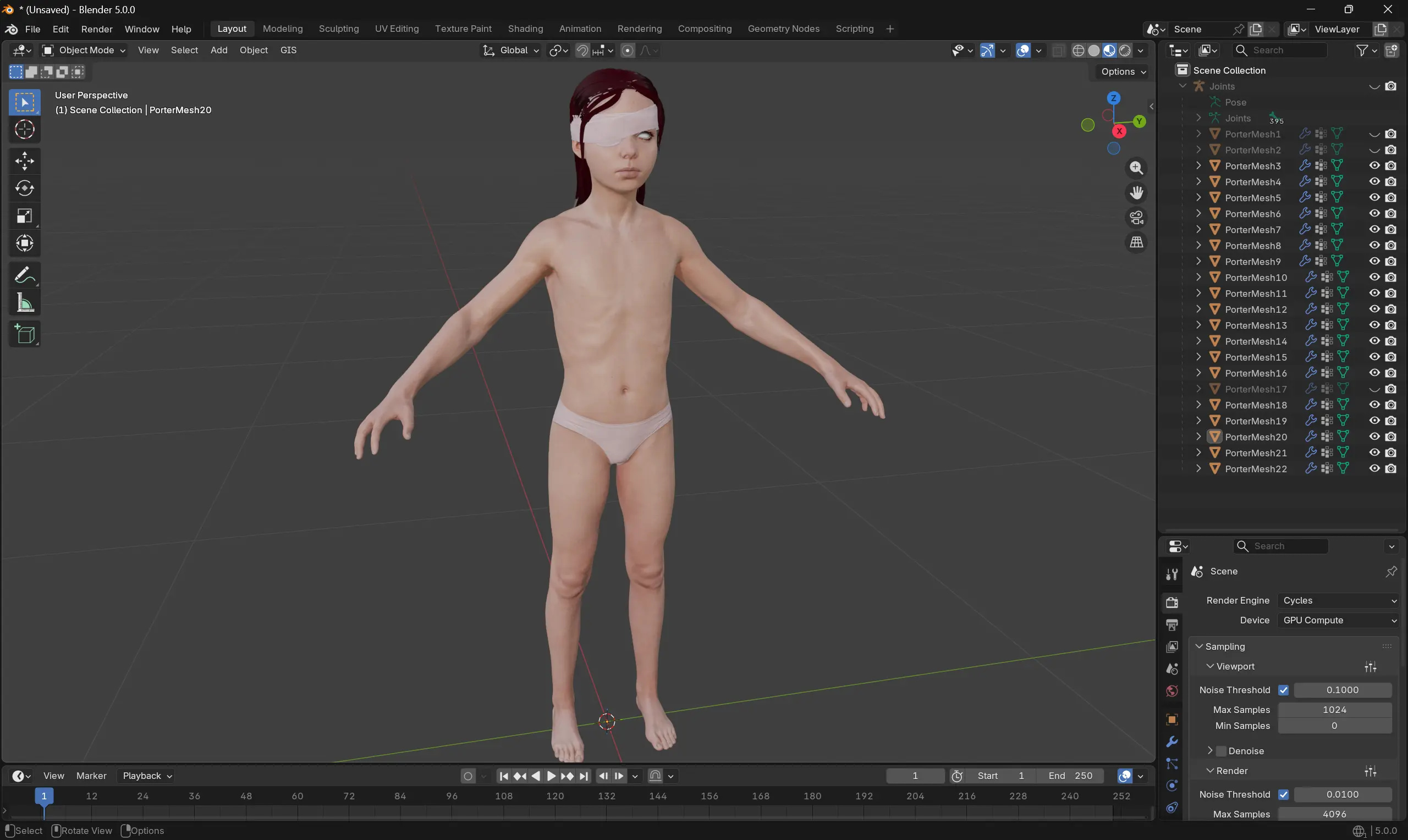Click the End frame field 250

[1070, 776]
